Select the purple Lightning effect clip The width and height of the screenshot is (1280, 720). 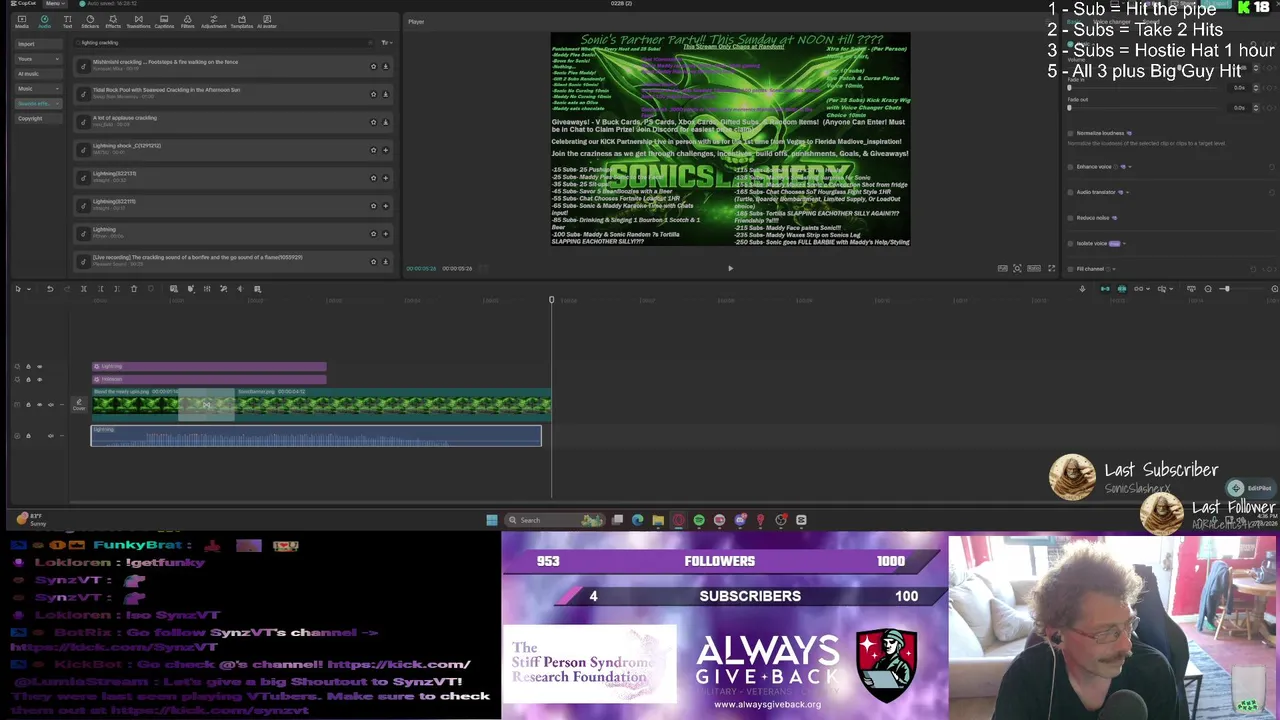tap(209, 367)
